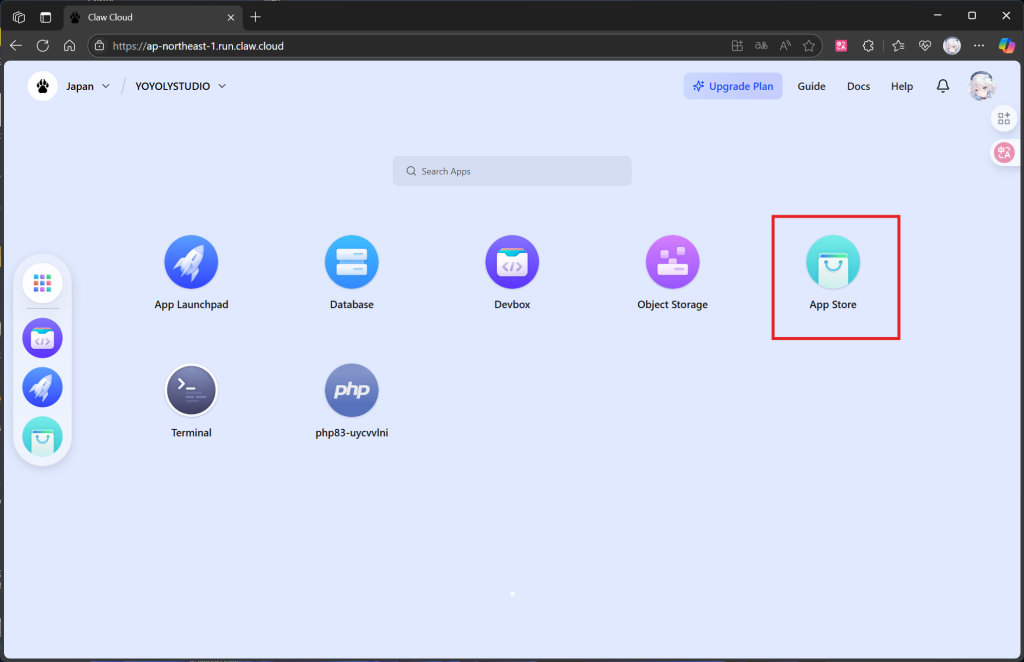Open the Docs link
The image size is (1024, 662).
pos(858,86)
